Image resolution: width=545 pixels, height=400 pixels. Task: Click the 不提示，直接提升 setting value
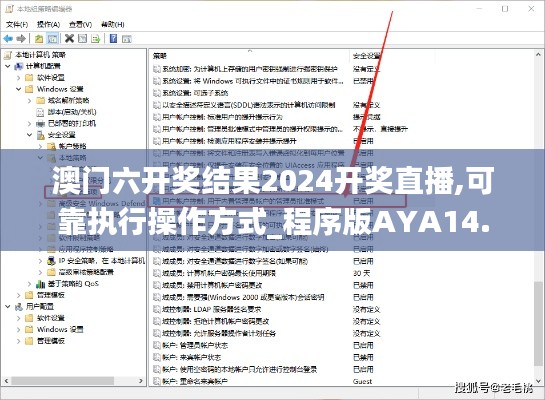(380, 129)
